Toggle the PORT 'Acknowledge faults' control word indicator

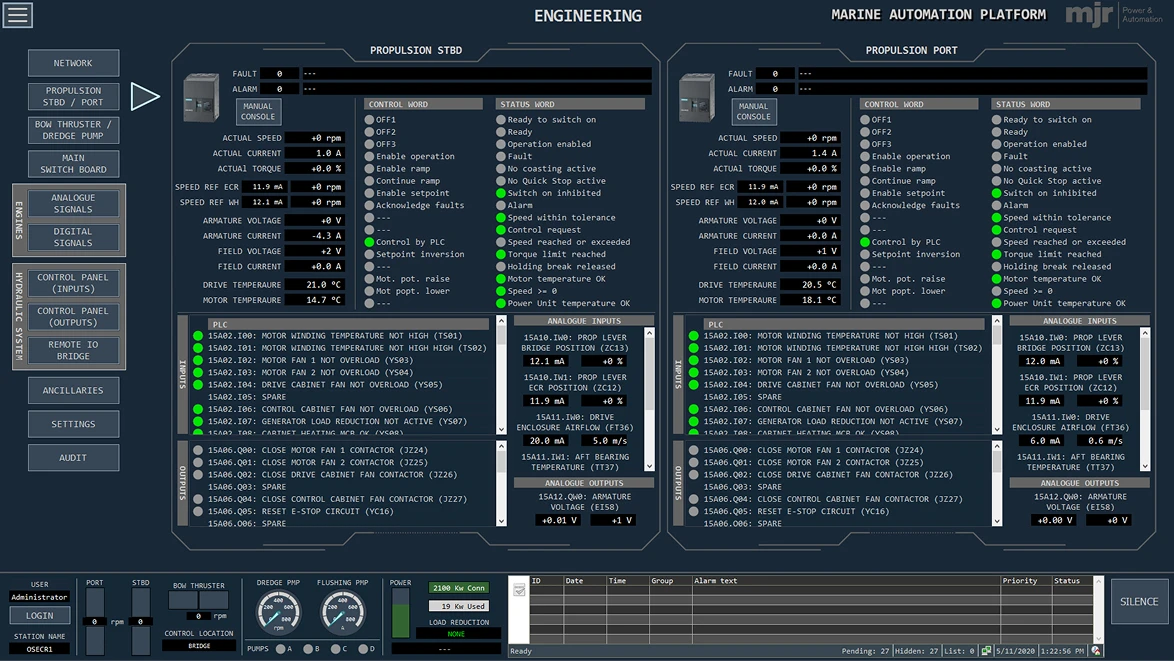(865, 205)
